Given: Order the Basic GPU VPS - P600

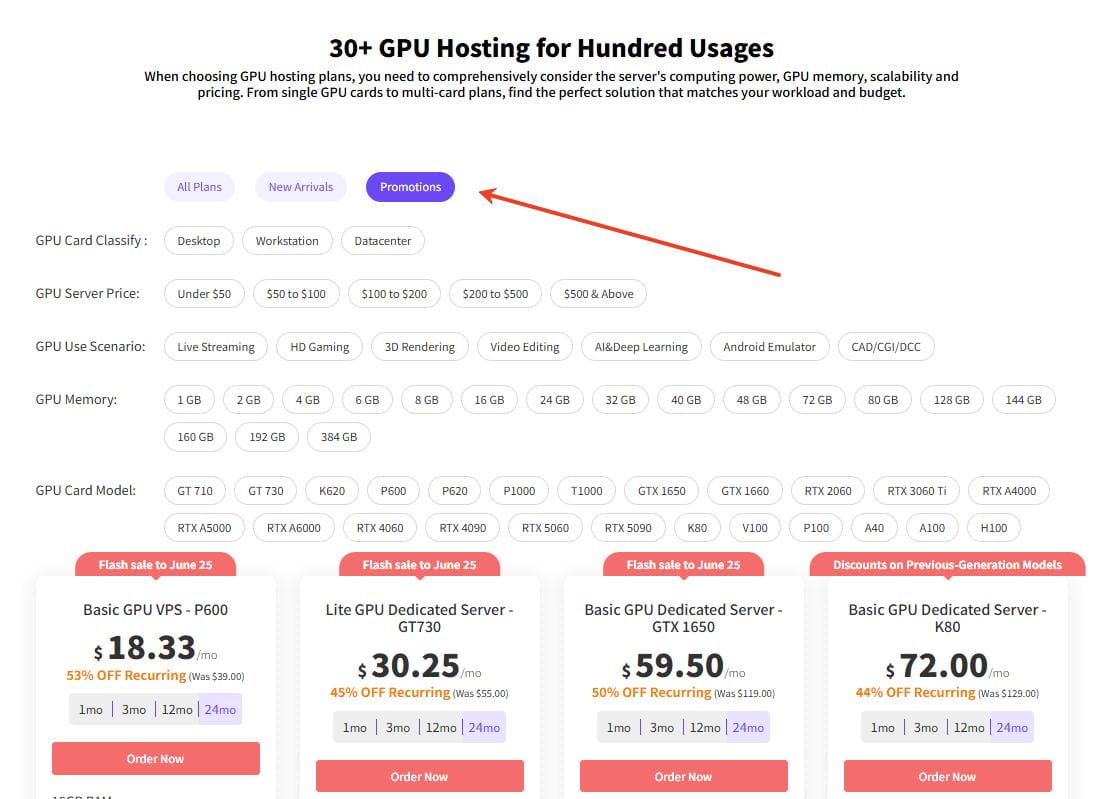Looking at the screenshot, I should point(155,759).
